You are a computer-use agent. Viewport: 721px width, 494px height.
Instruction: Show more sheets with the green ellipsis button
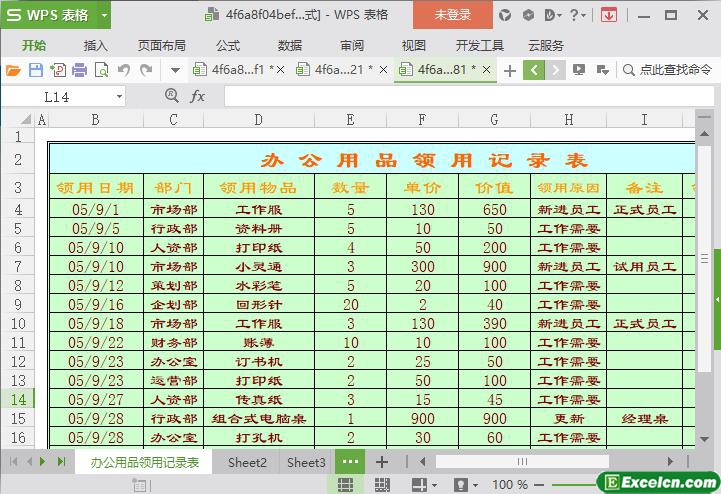(x=350, y=462)
